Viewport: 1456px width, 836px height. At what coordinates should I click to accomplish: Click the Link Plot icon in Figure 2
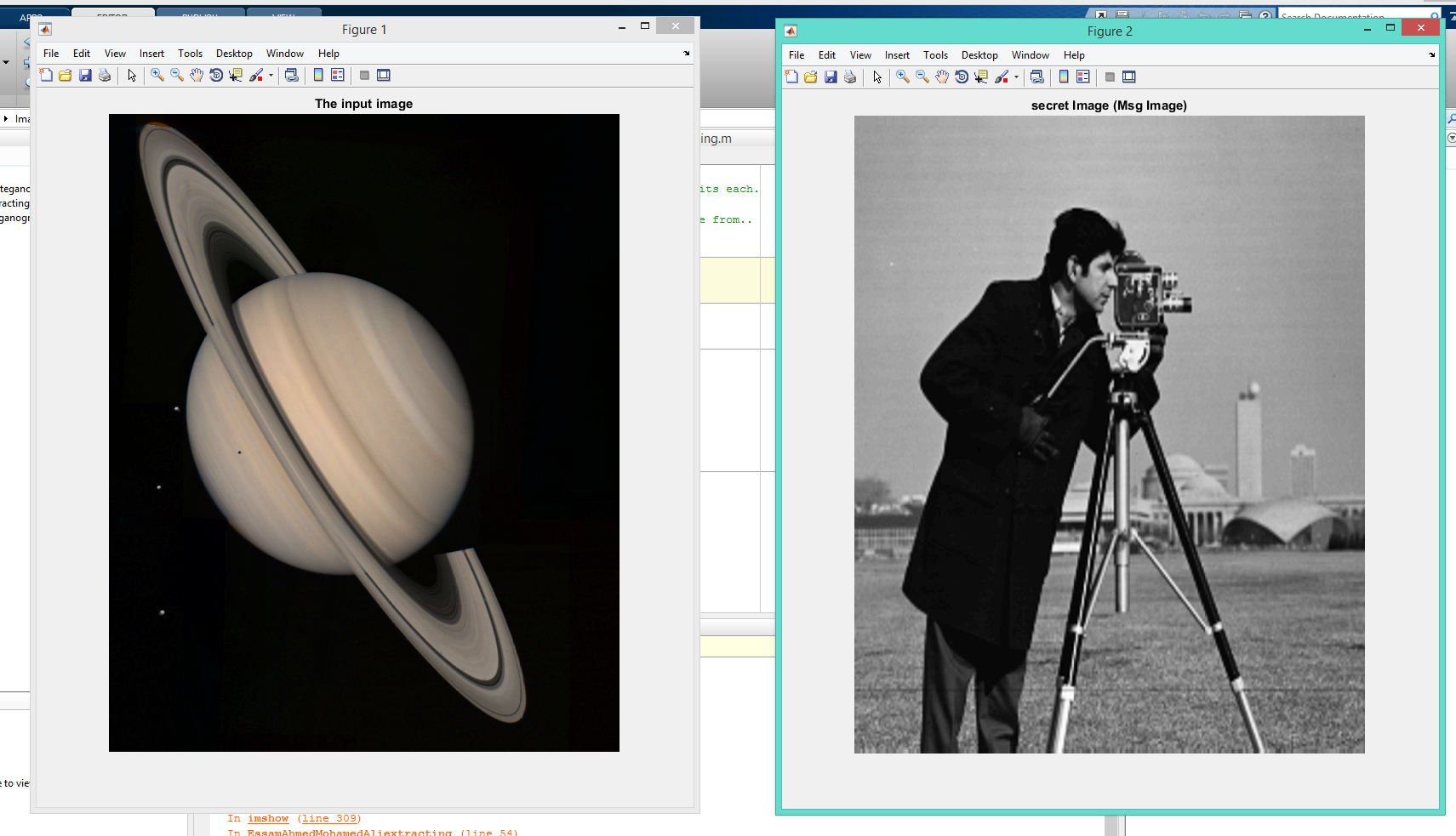(1037, 77)
